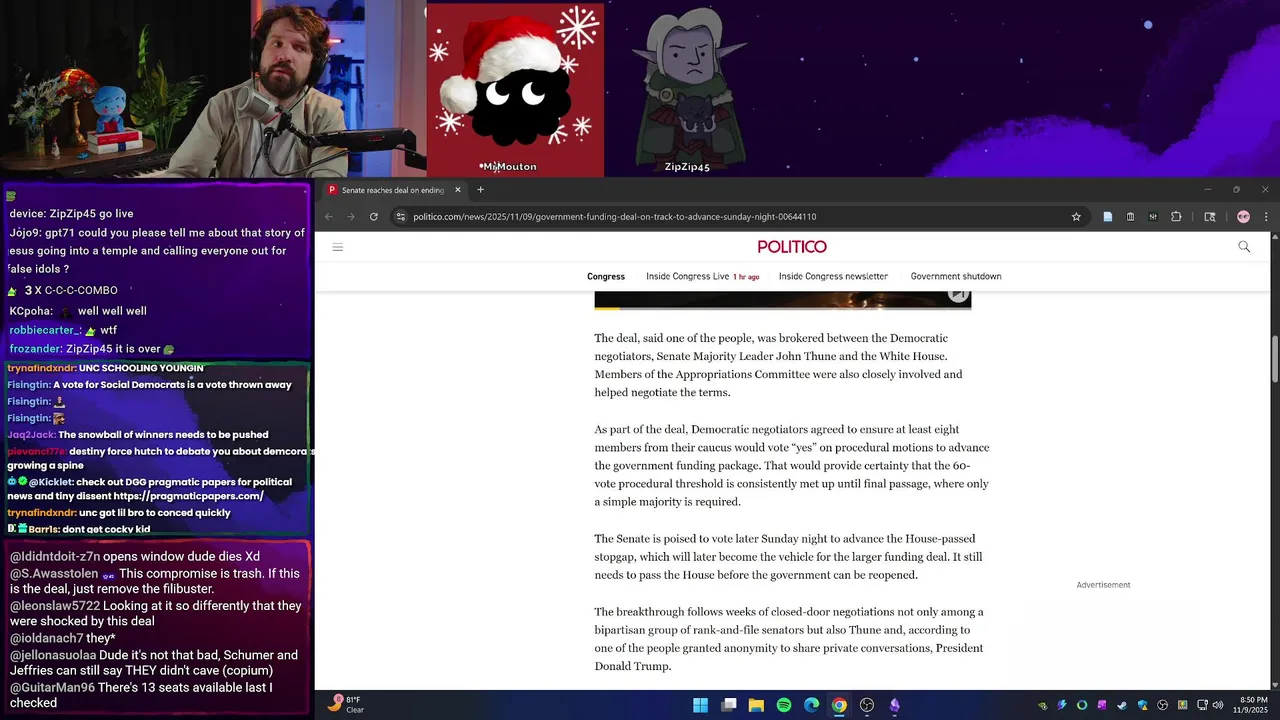Open the site information icon in address bar
The height and width of the screenshot is (720, 1280).
click(x=401, y=216)
